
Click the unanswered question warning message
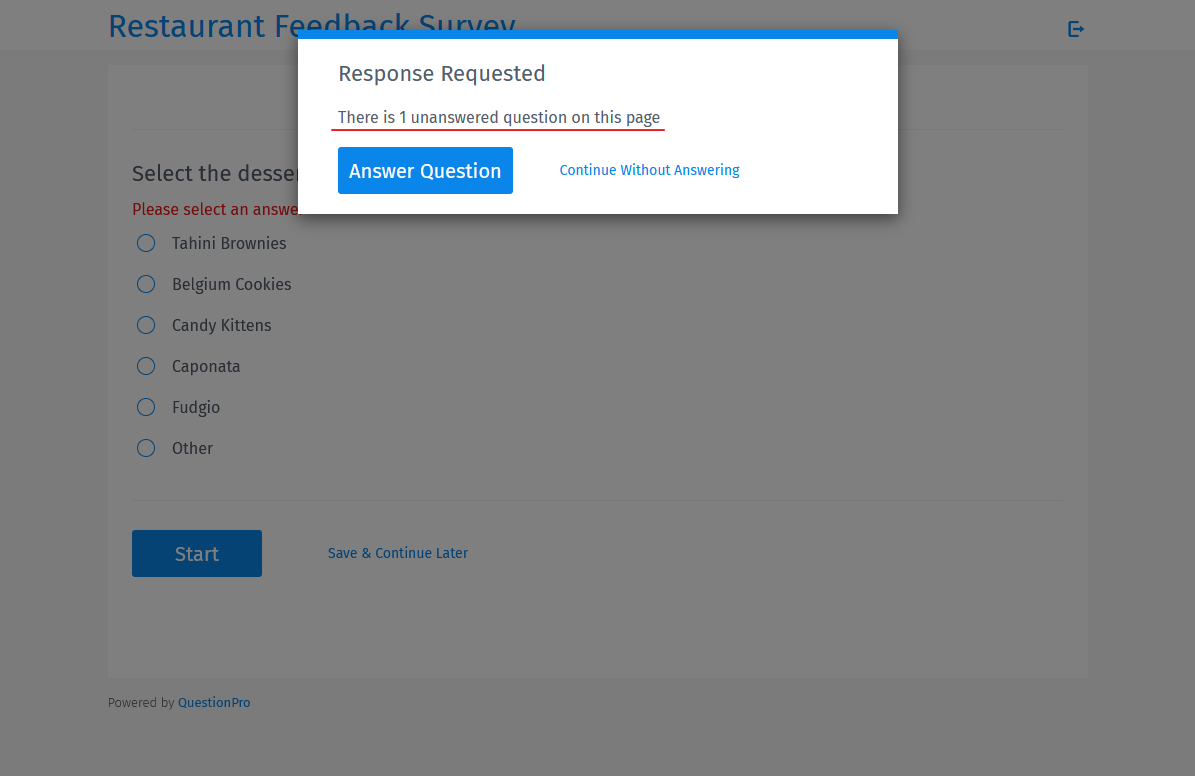[497, 117]
